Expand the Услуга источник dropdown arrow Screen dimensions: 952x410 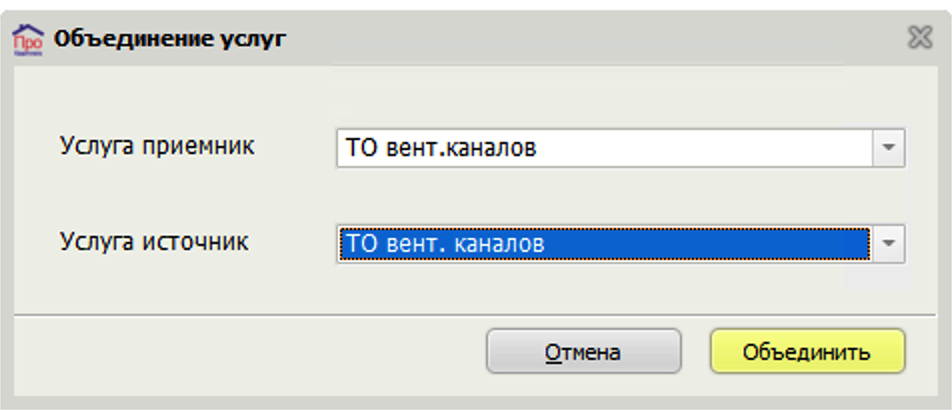tap(889, 244)
